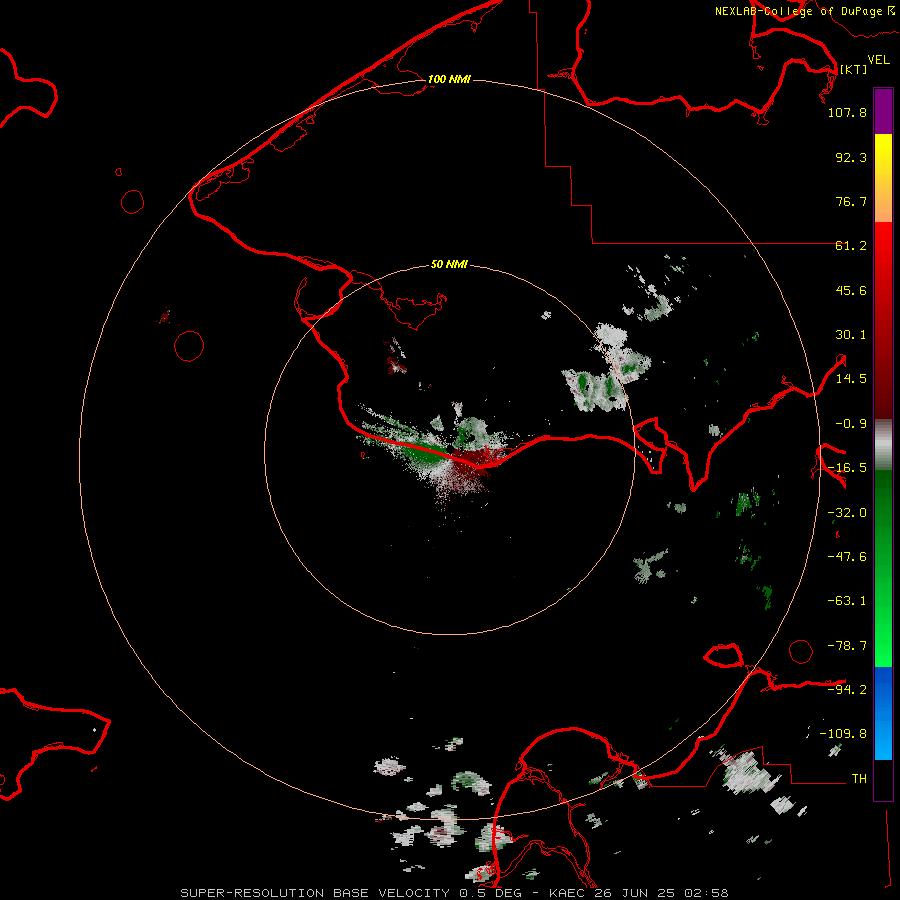Viewport: 900px width, 900px height.
Task: Click the blue segment of the velocity color bar
Action: click(883, 713)
